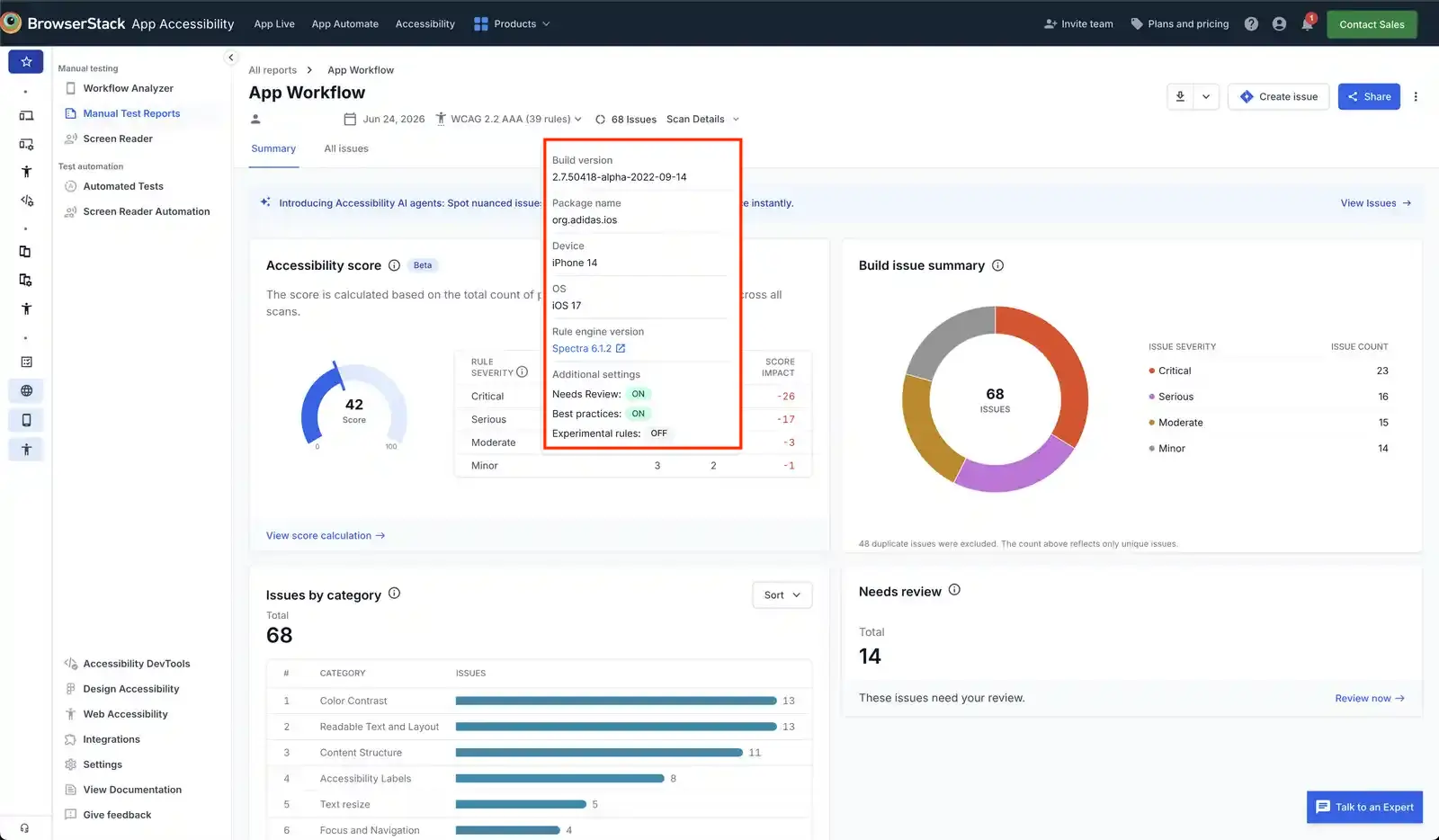Screen dimensions: 1439x840
Task: Click the Review now link
Action: [x=1370, y=698]
